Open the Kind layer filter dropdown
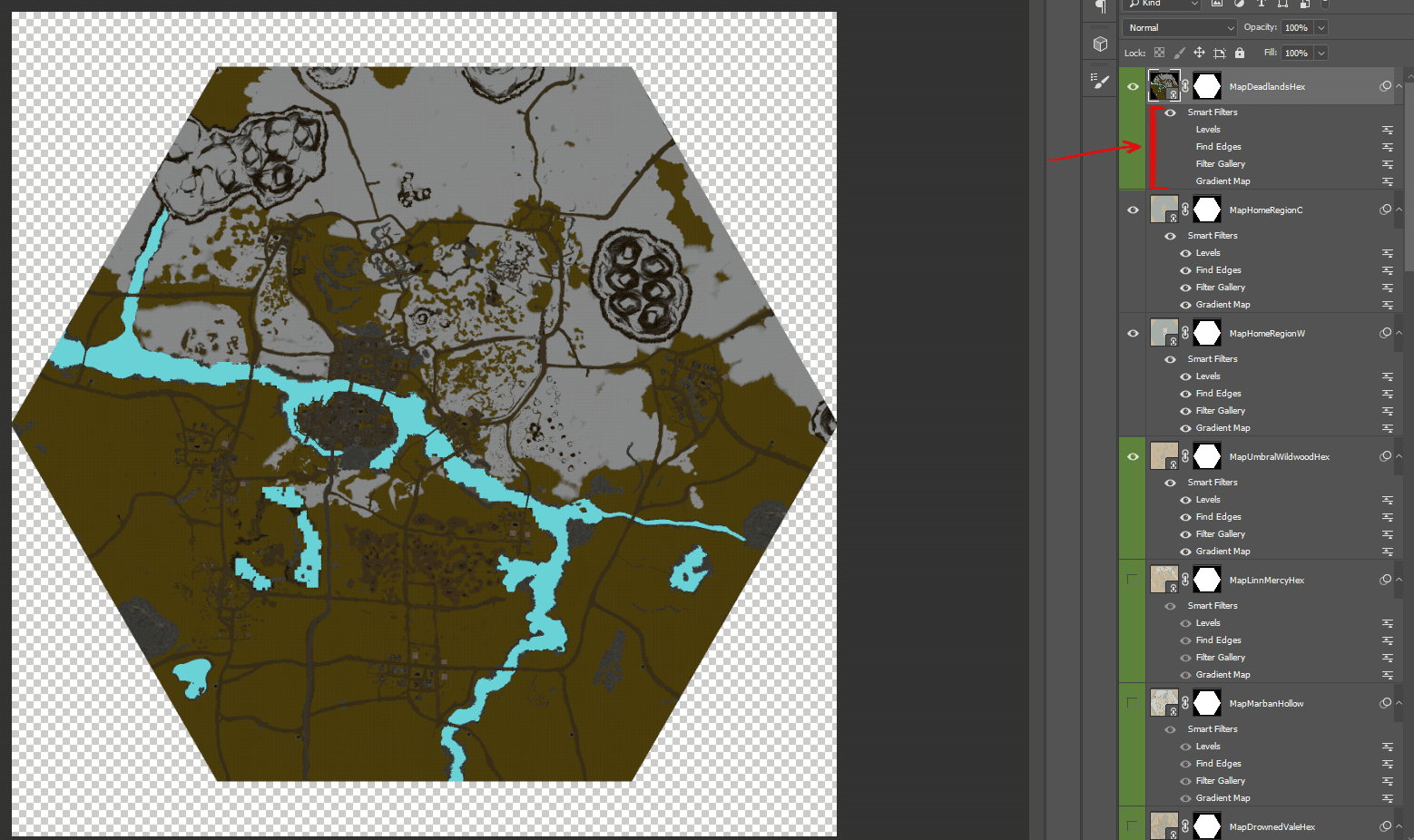 pos(1163,4)
